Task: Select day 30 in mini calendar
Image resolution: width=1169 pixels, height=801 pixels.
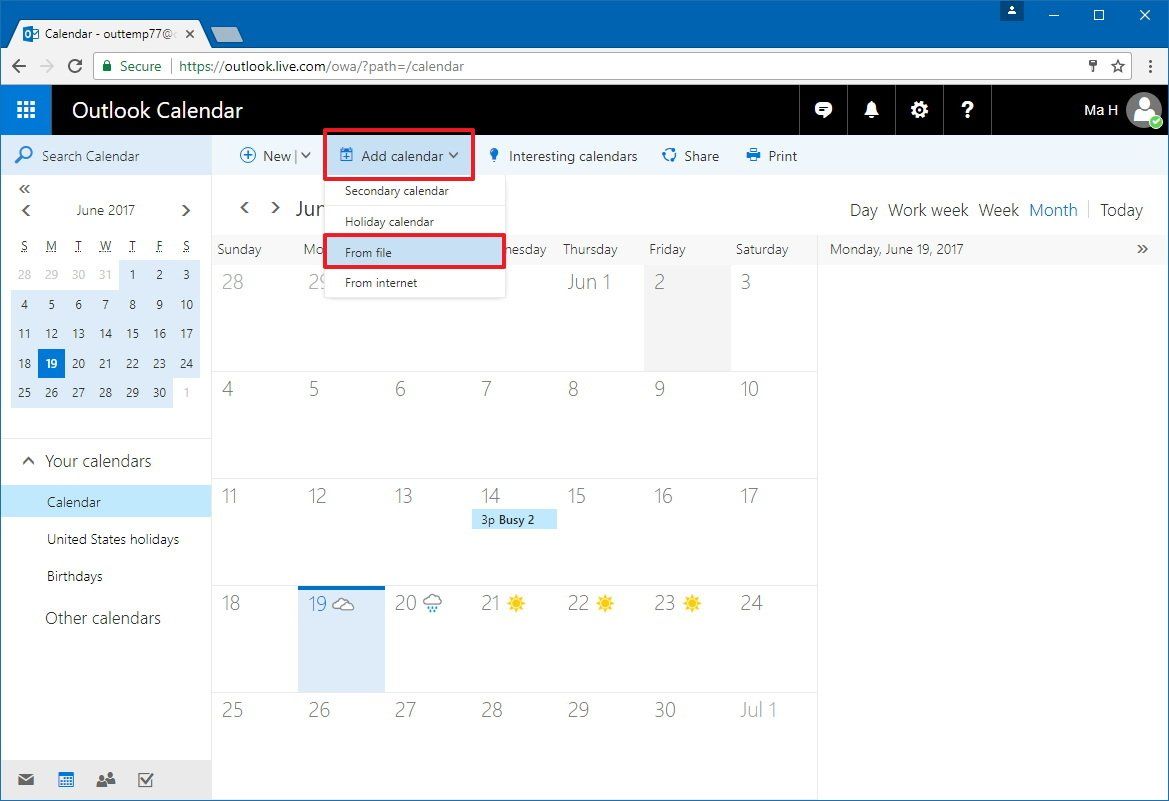Action: [160, 392]
